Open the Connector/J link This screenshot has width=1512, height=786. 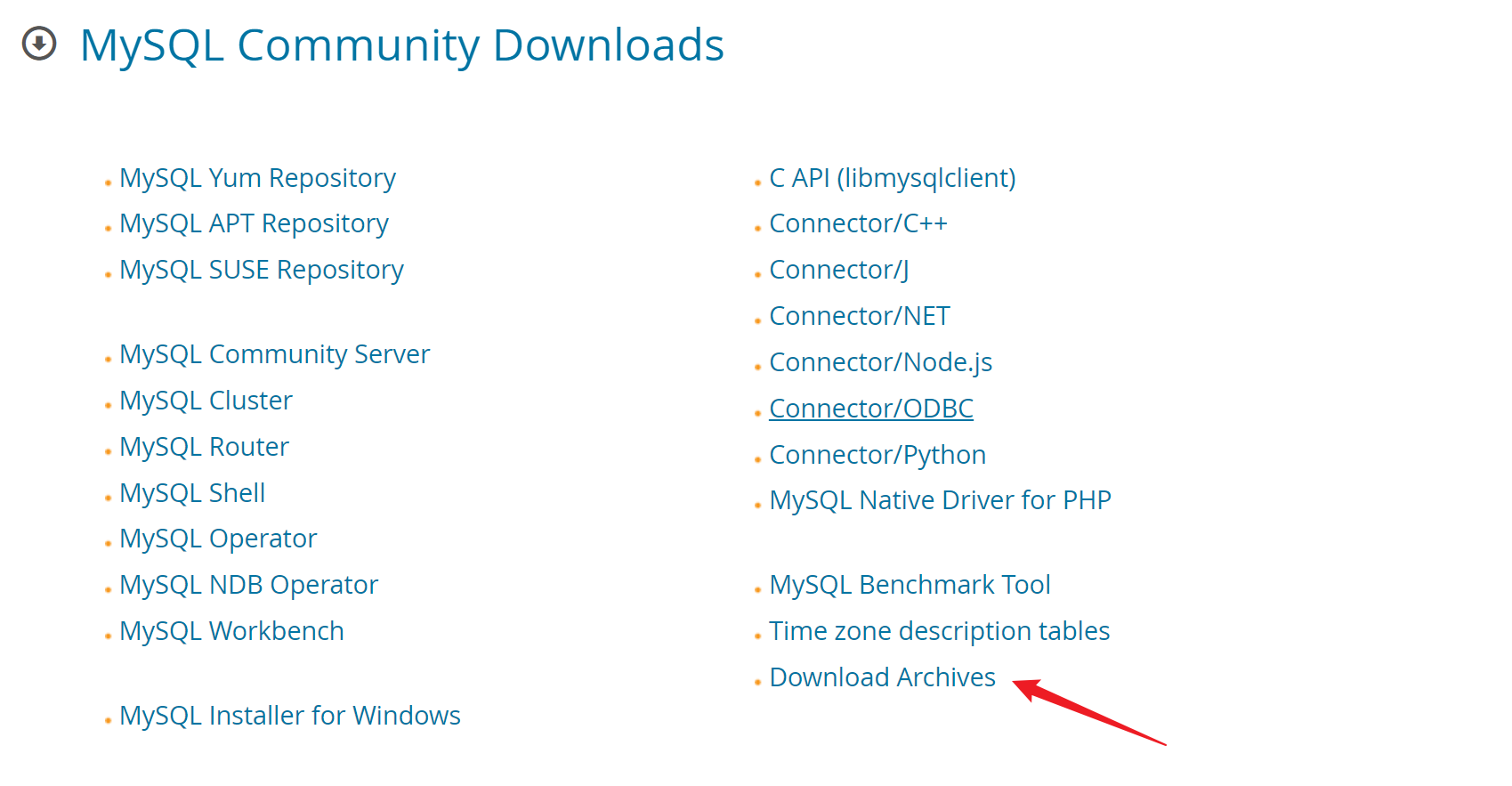tap(838, 270)
